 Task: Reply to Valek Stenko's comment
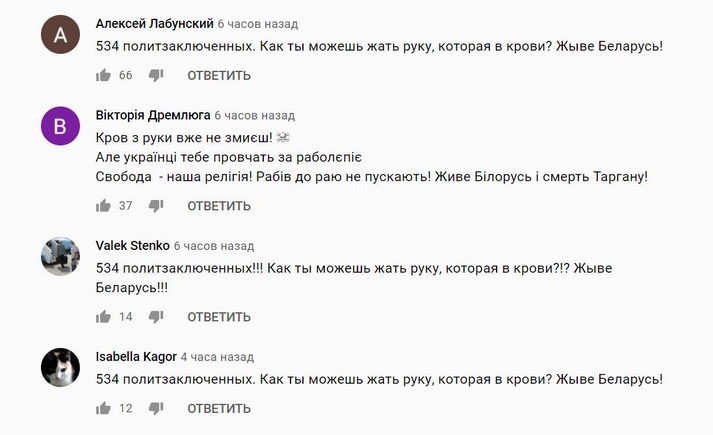pos(219,317)
